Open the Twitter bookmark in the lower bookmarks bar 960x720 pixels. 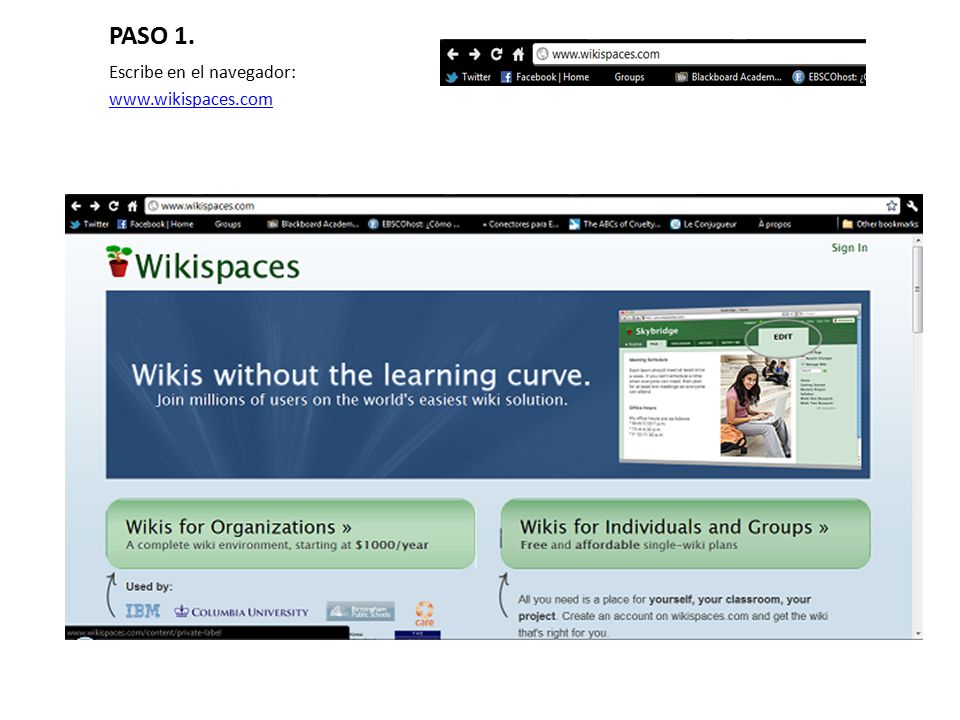click(x=89, y=224)
